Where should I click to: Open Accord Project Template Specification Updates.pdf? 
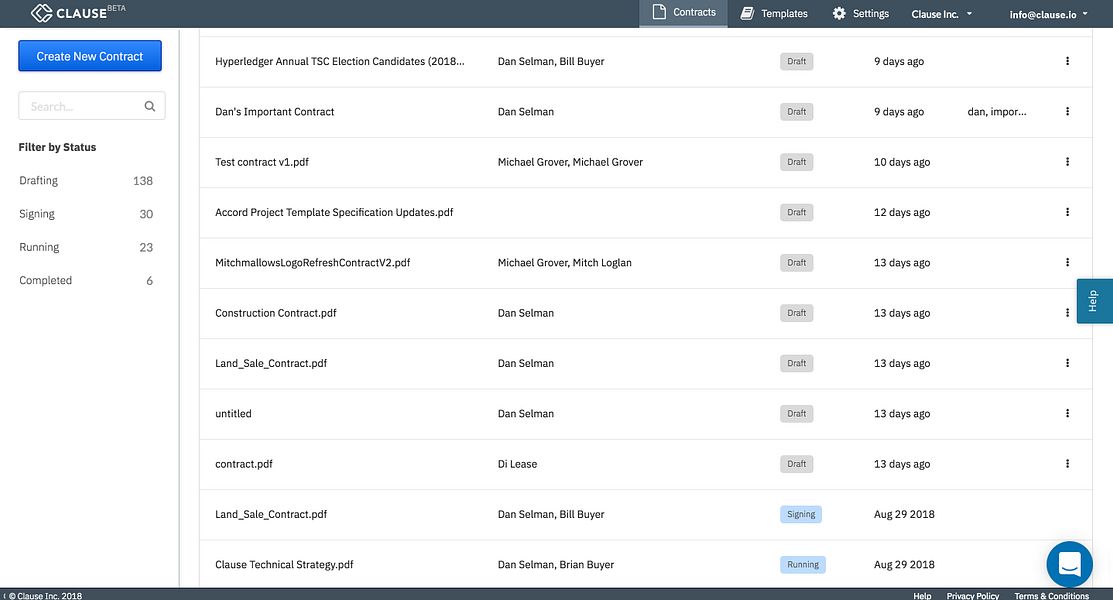[334, 212]
